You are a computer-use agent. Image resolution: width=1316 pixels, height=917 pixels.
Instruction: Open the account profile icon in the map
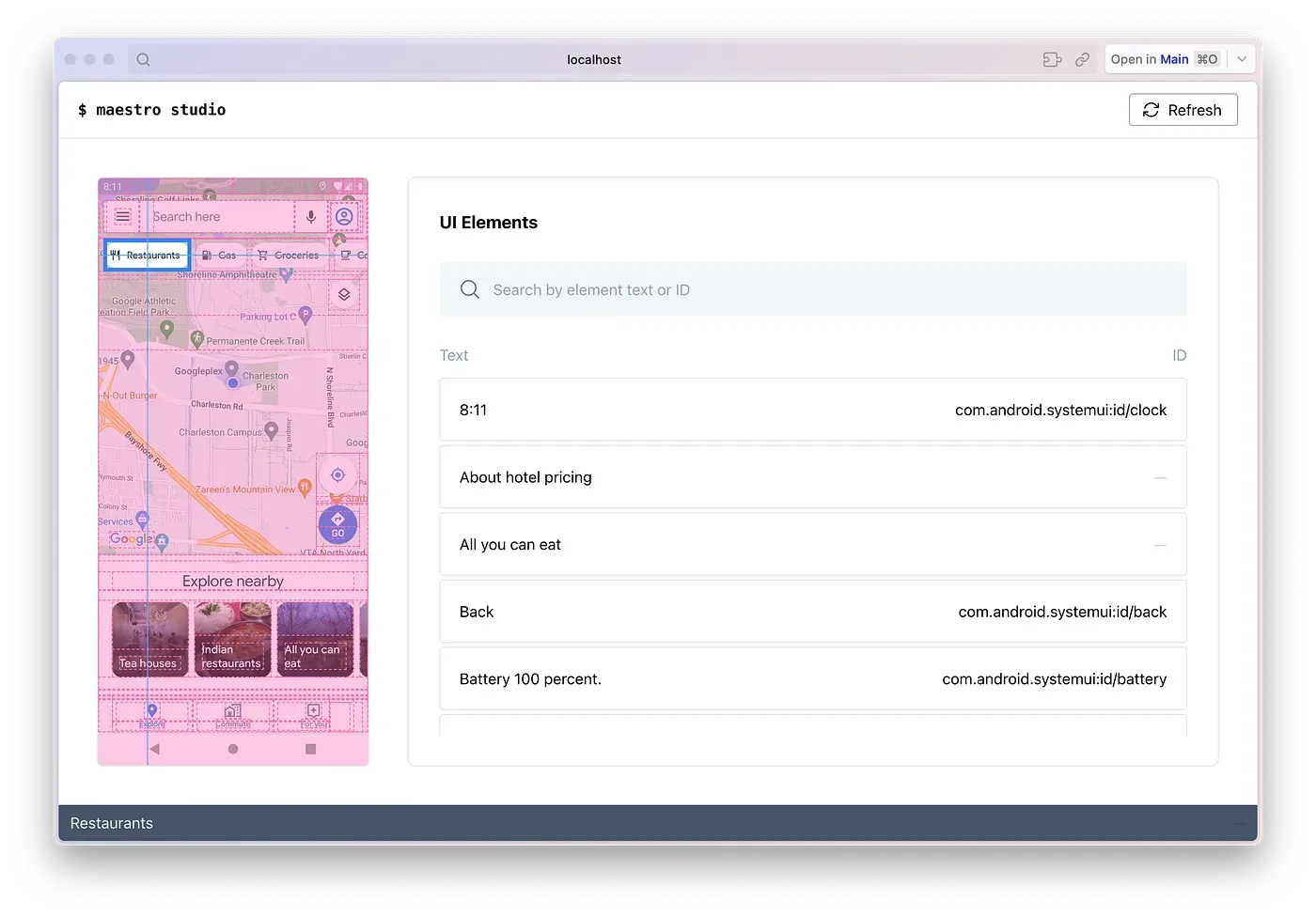coord(344,216)
